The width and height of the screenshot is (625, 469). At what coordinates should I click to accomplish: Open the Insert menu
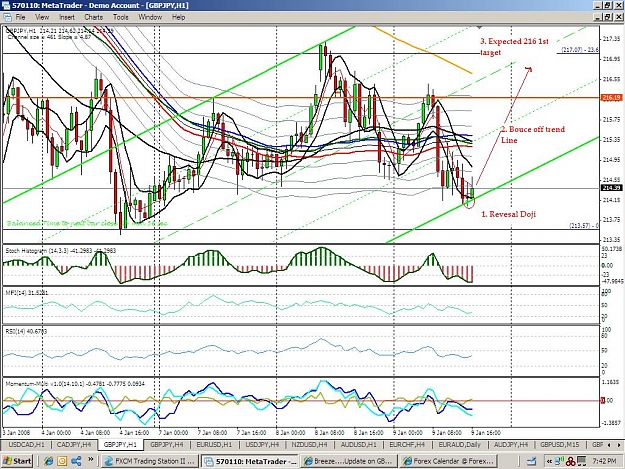(x=67, y=17)
